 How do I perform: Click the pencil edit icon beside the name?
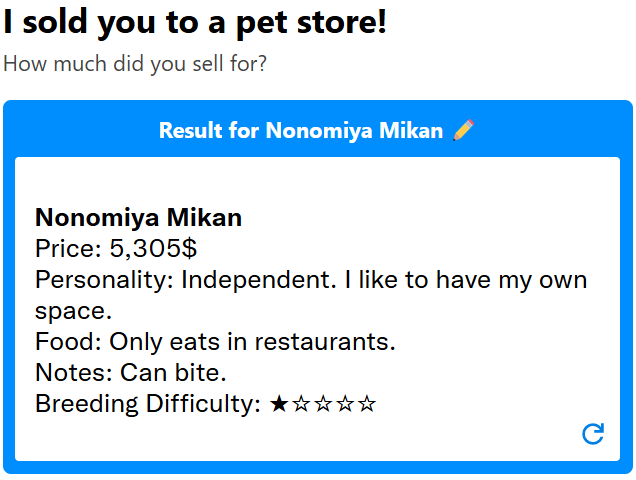pyautogui.click(x=463, y=131)
